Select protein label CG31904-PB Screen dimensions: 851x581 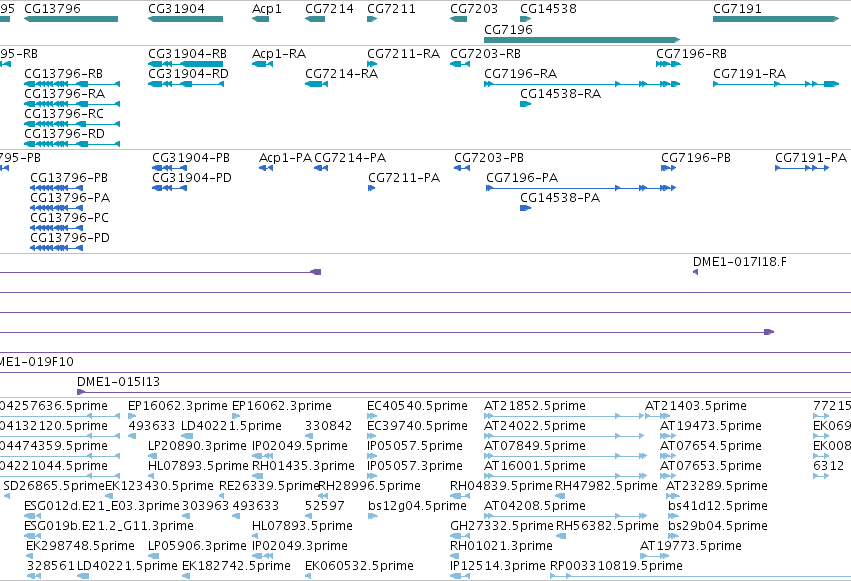coord(191,158)
